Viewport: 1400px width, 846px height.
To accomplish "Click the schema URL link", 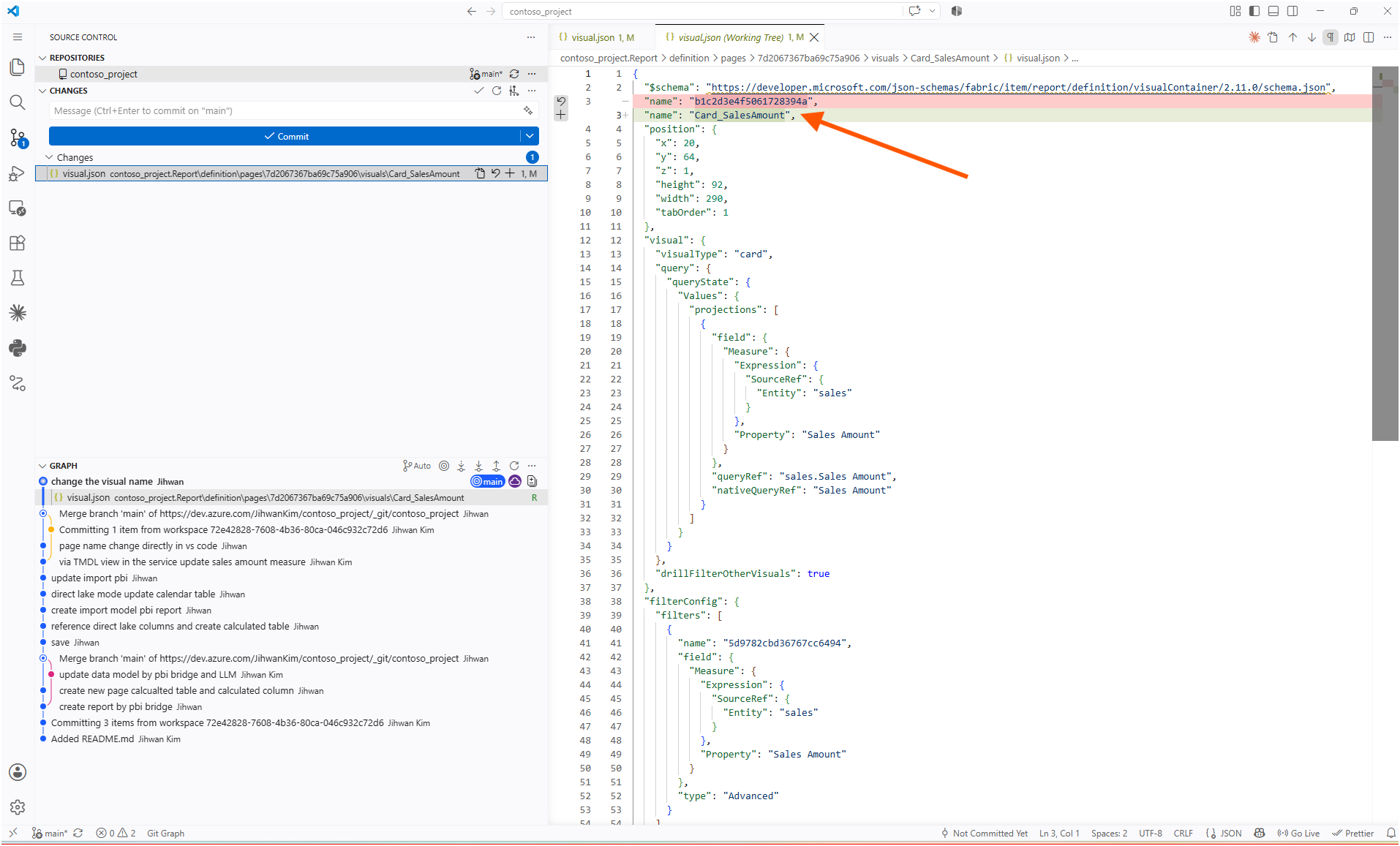I will tap(1019, 87).
